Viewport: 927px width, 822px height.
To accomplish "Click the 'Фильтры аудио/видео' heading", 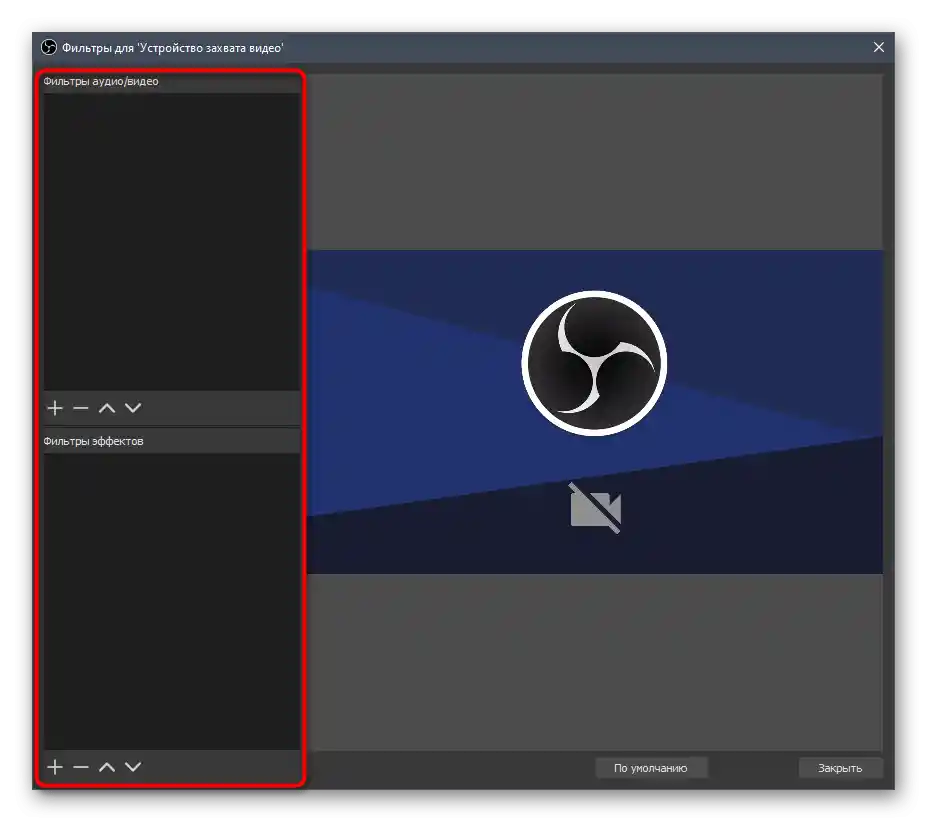I will 101,82.
